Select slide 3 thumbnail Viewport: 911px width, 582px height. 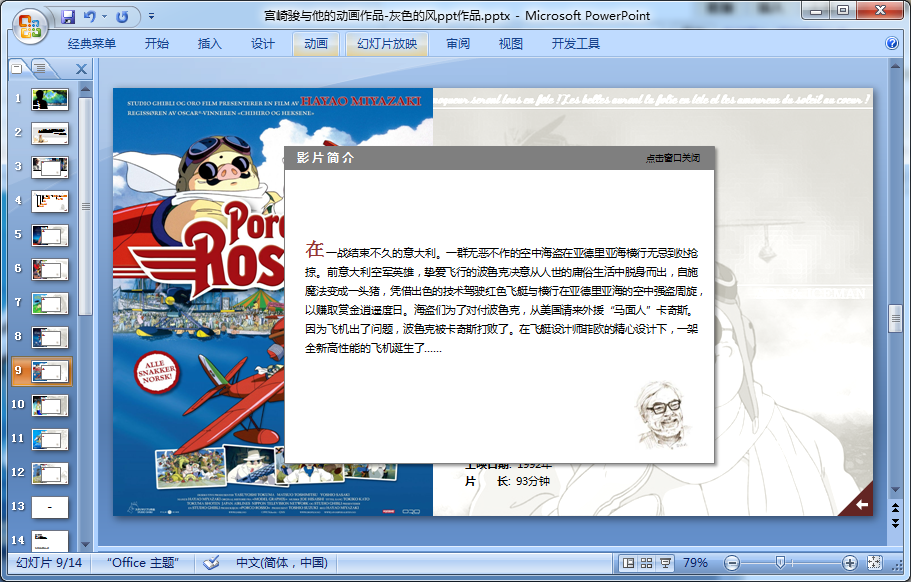(x=49, y=167)
